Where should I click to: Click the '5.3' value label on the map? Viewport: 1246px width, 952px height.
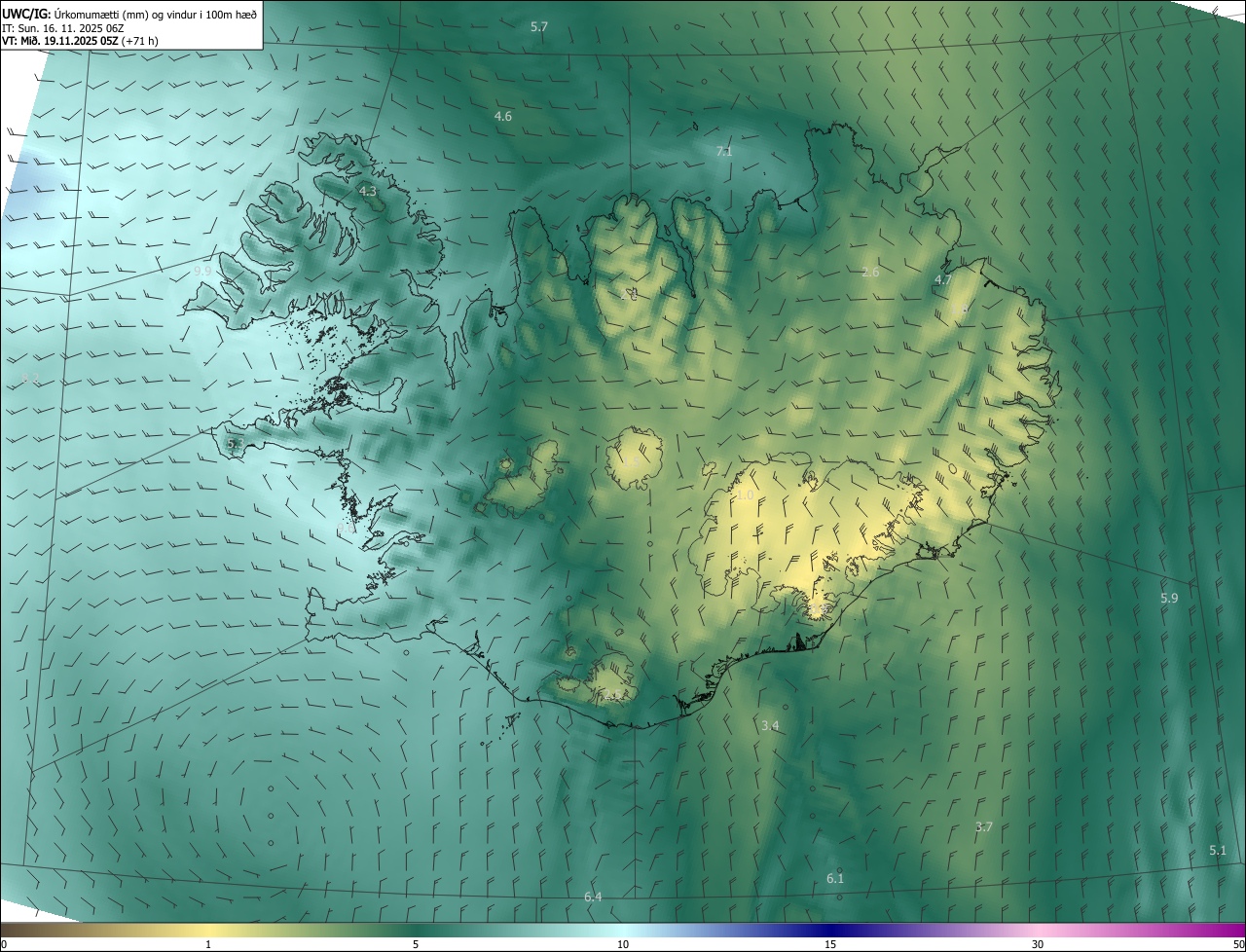[x=235, y=444]
